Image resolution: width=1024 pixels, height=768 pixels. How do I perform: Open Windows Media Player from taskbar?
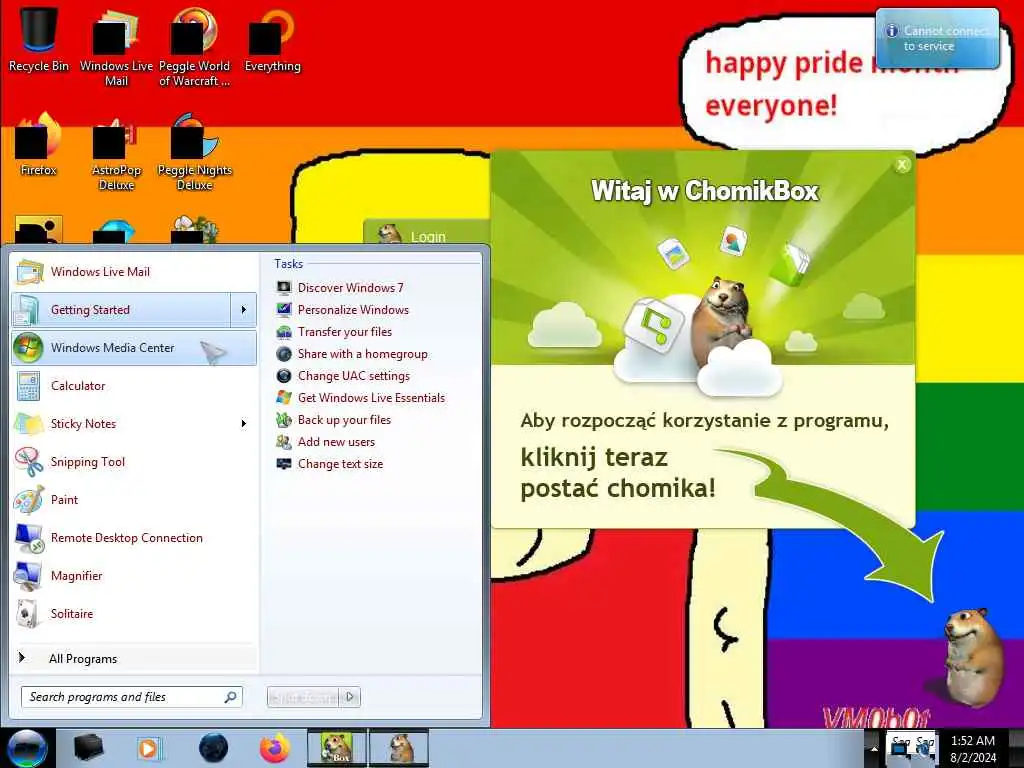[149, 748]
